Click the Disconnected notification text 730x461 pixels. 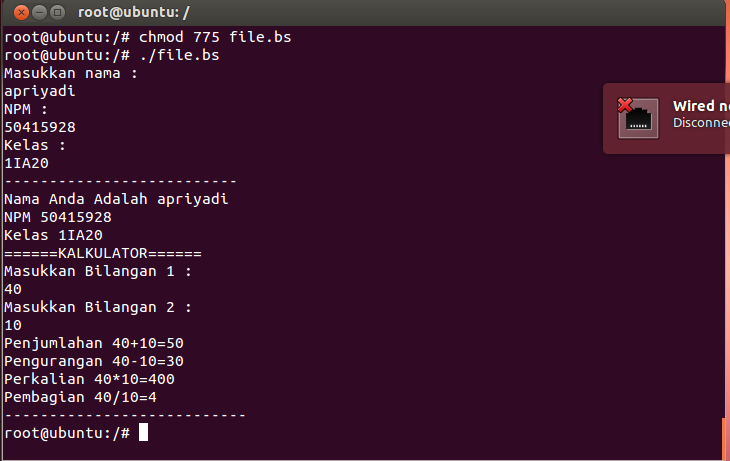[x=701, y=122]
